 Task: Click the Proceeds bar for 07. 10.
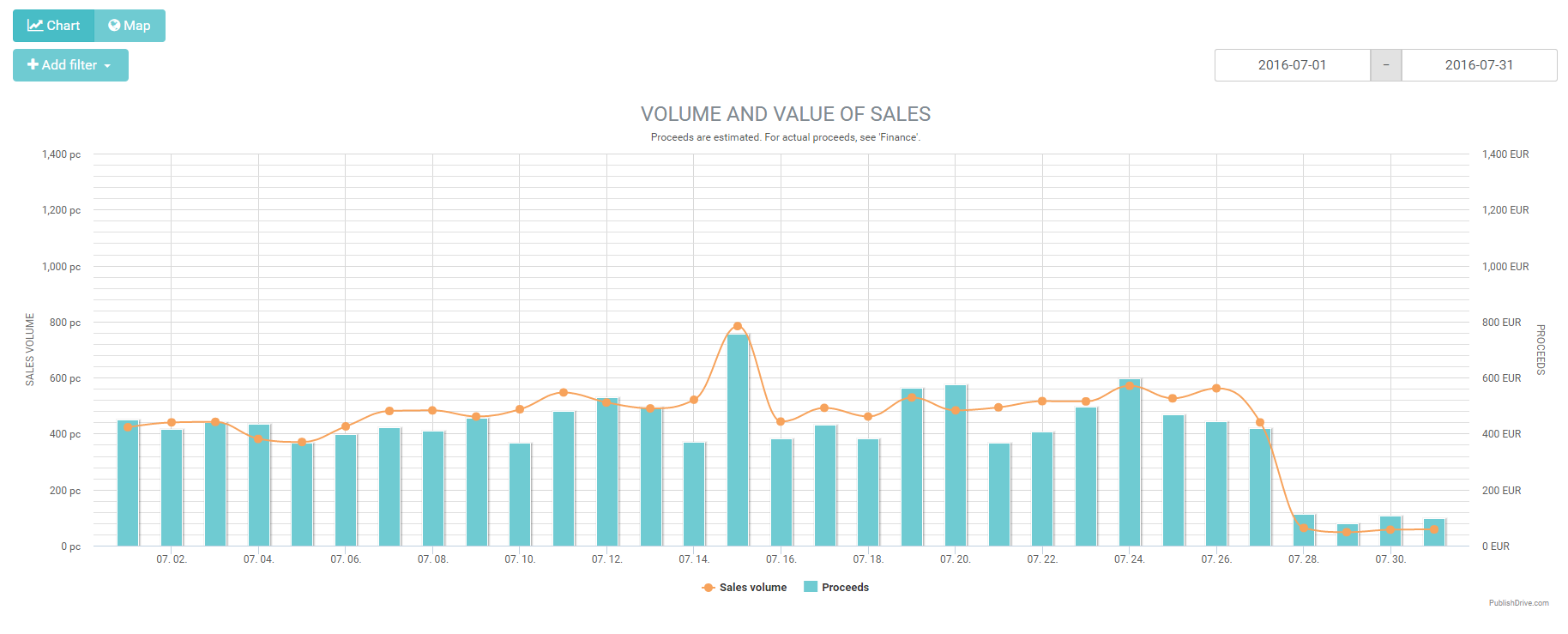pos(520,494)
